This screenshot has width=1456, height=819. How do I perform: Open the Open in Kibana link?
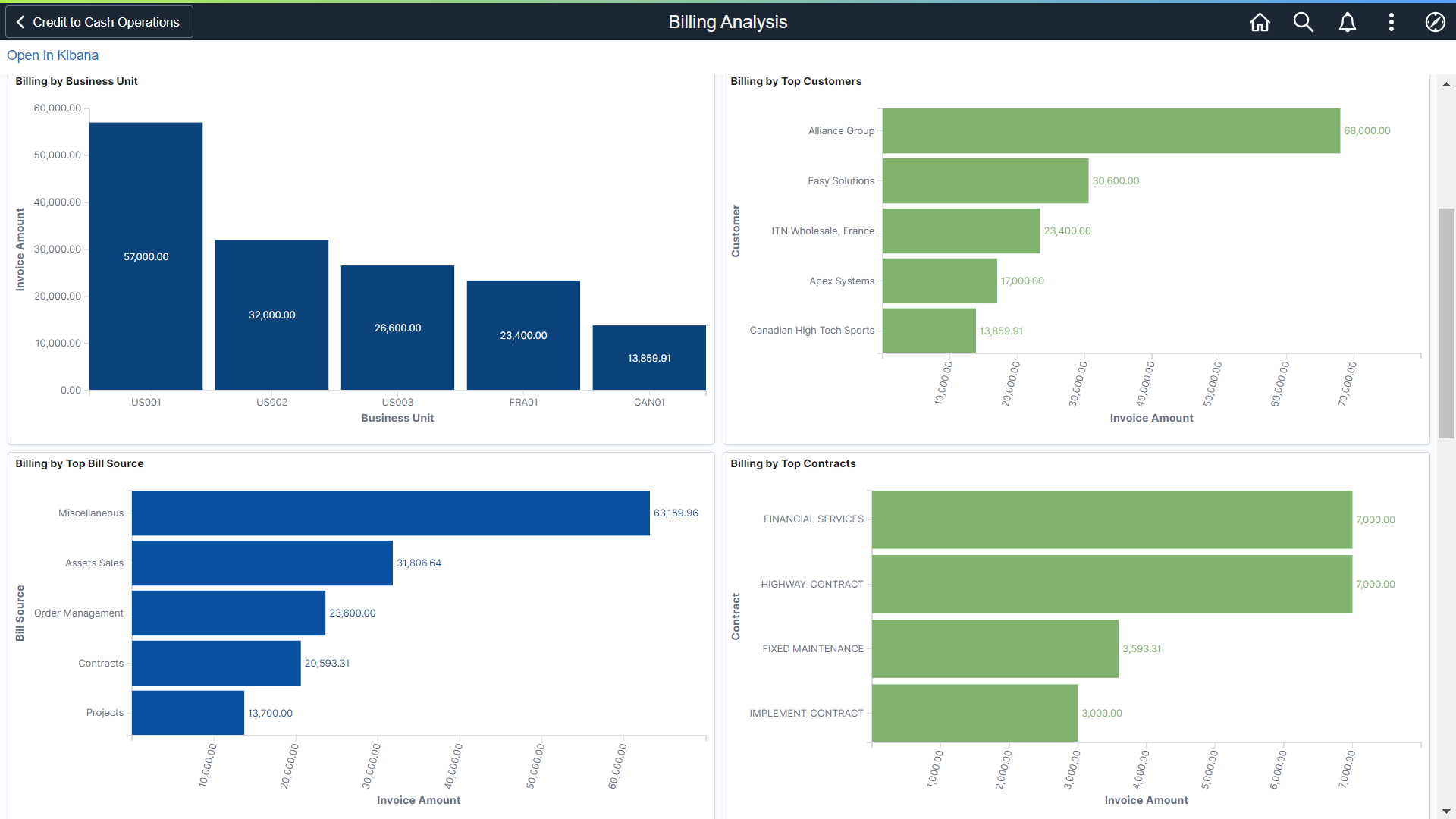[x=52, y=55]
